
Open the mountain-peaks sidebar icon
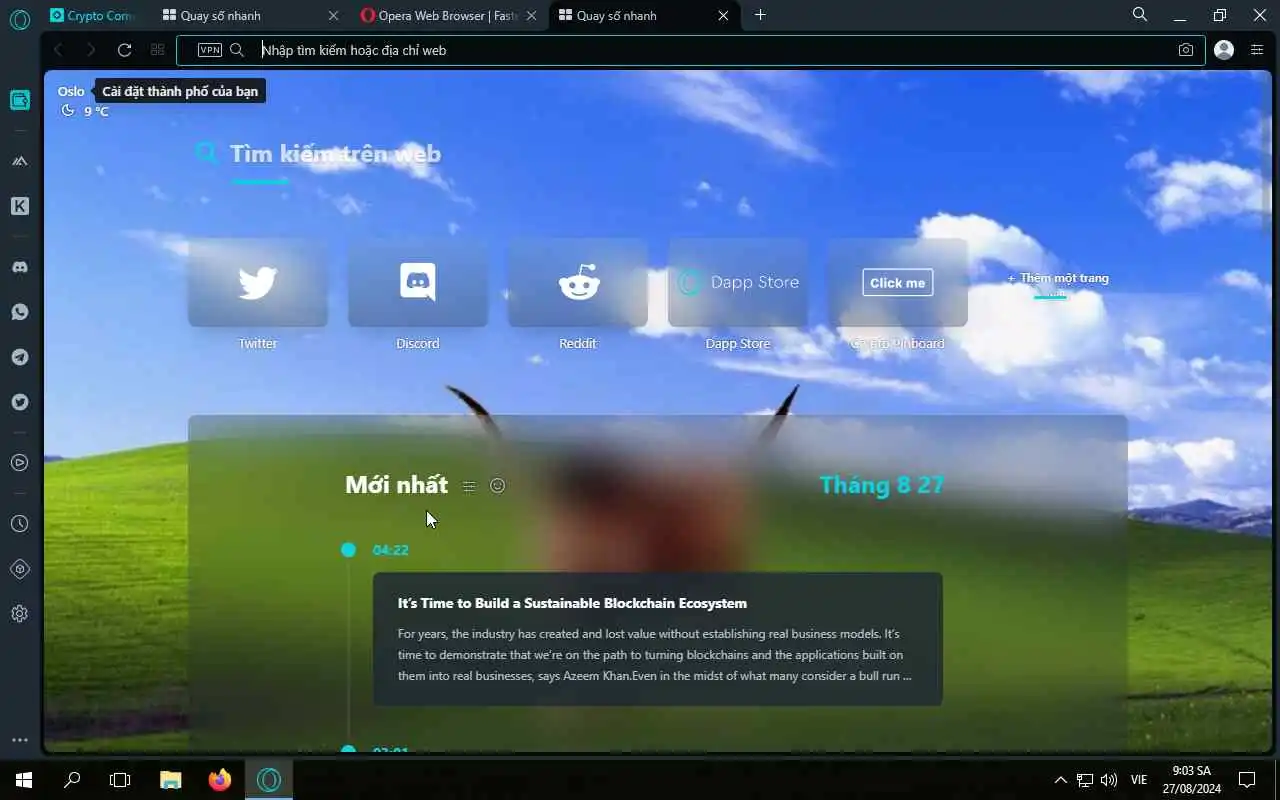coord(19,161)
